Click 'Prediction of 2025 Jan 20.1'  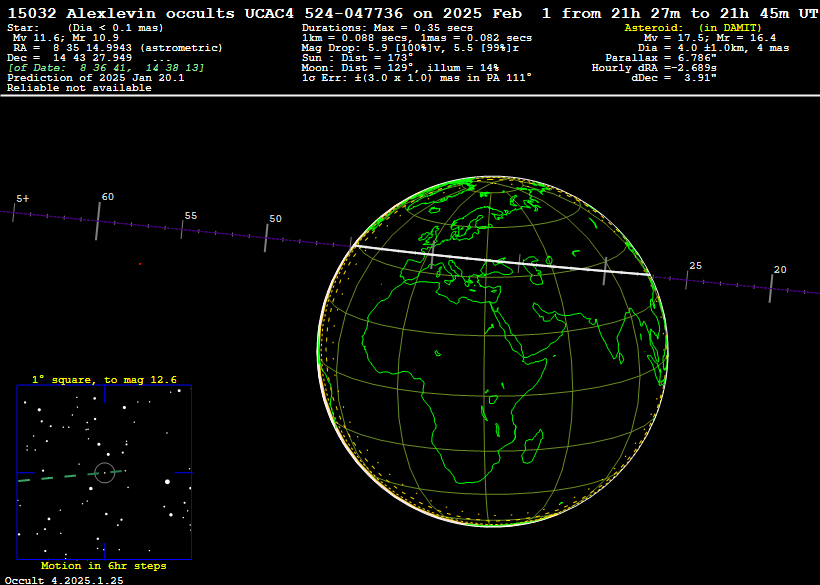coord(96,78)
